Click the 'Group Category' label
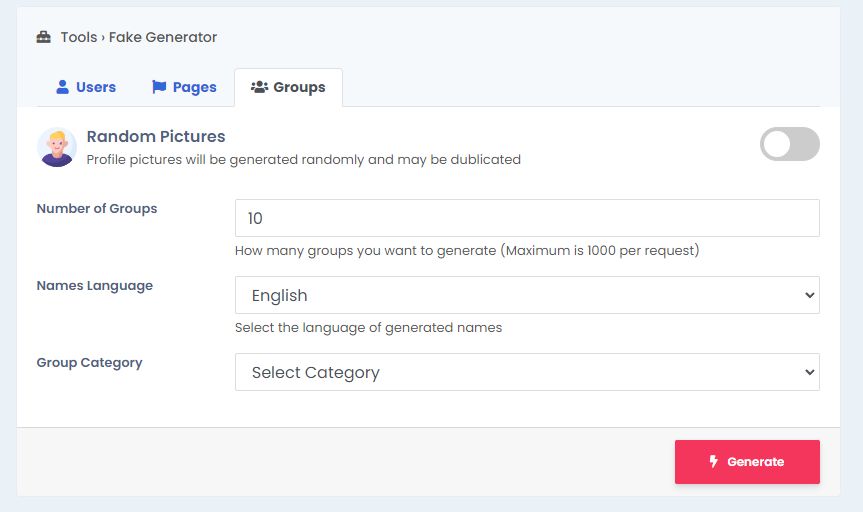The height and width of the screenshot is (512, 863). click(90, 363)
